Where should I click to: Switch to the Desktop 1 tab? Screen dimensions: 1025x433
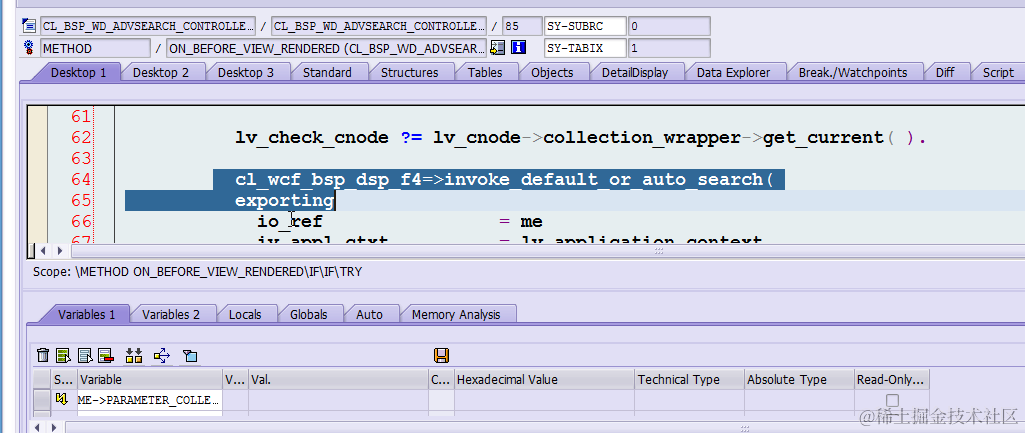(78, 73)
